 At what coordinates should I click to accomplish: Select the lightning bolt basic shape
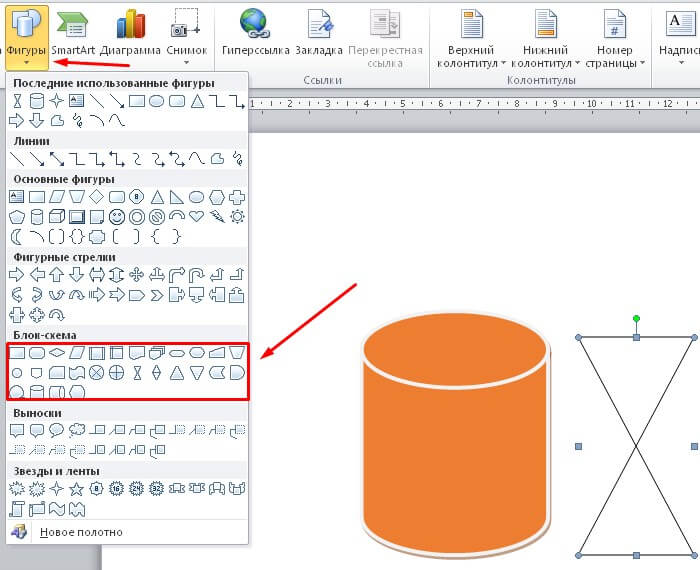217,217
